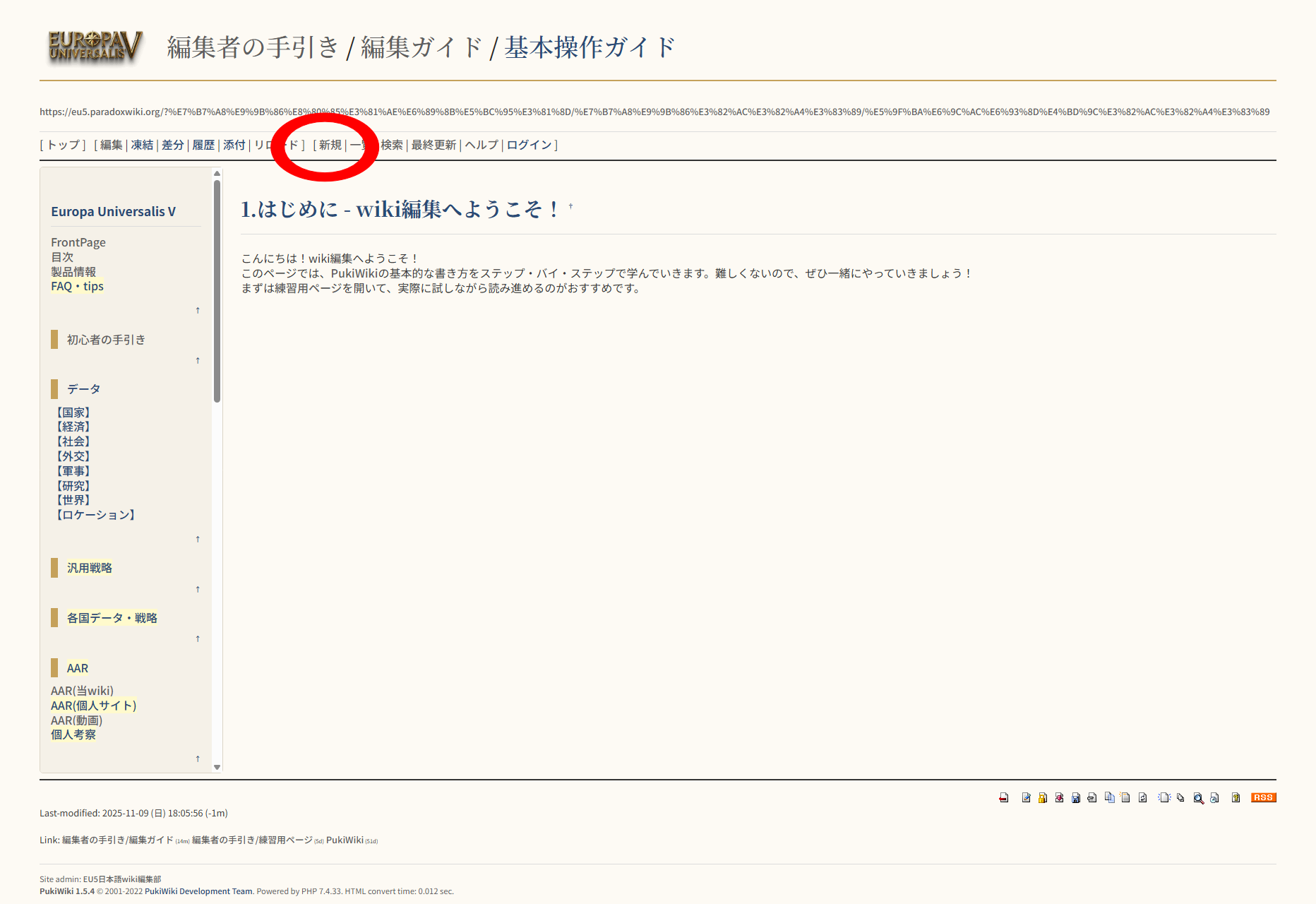Click ログイン in the top menu
This screenshot has height=904, width=1316.
pos(529,145)
